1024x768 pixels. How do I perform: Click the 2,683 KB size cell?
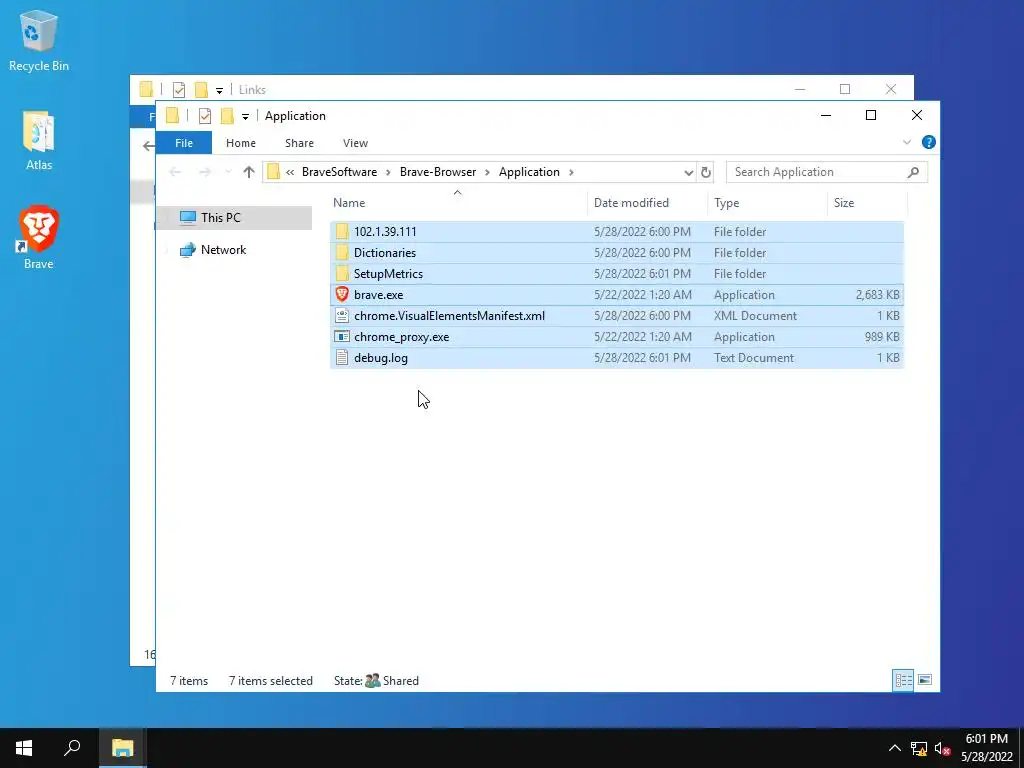877,295
